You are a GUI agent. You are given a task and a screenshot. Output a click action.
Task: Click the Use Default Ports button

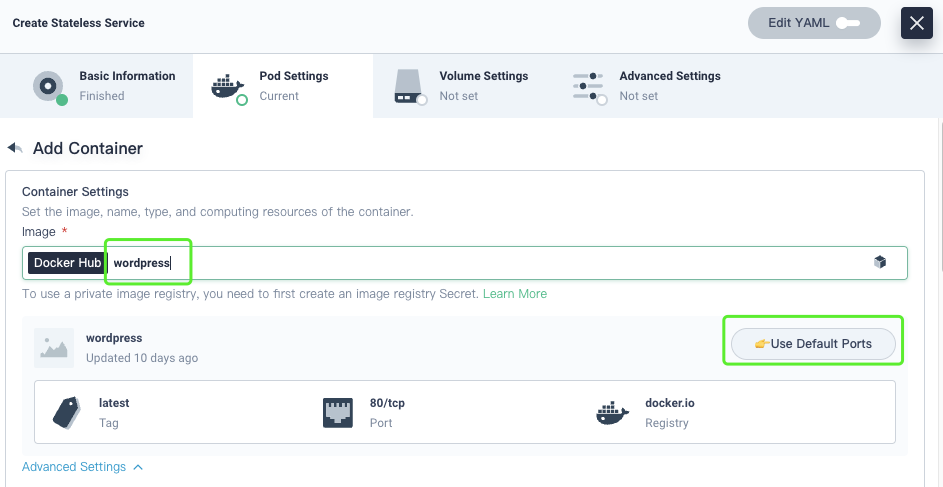pos(812,344)
